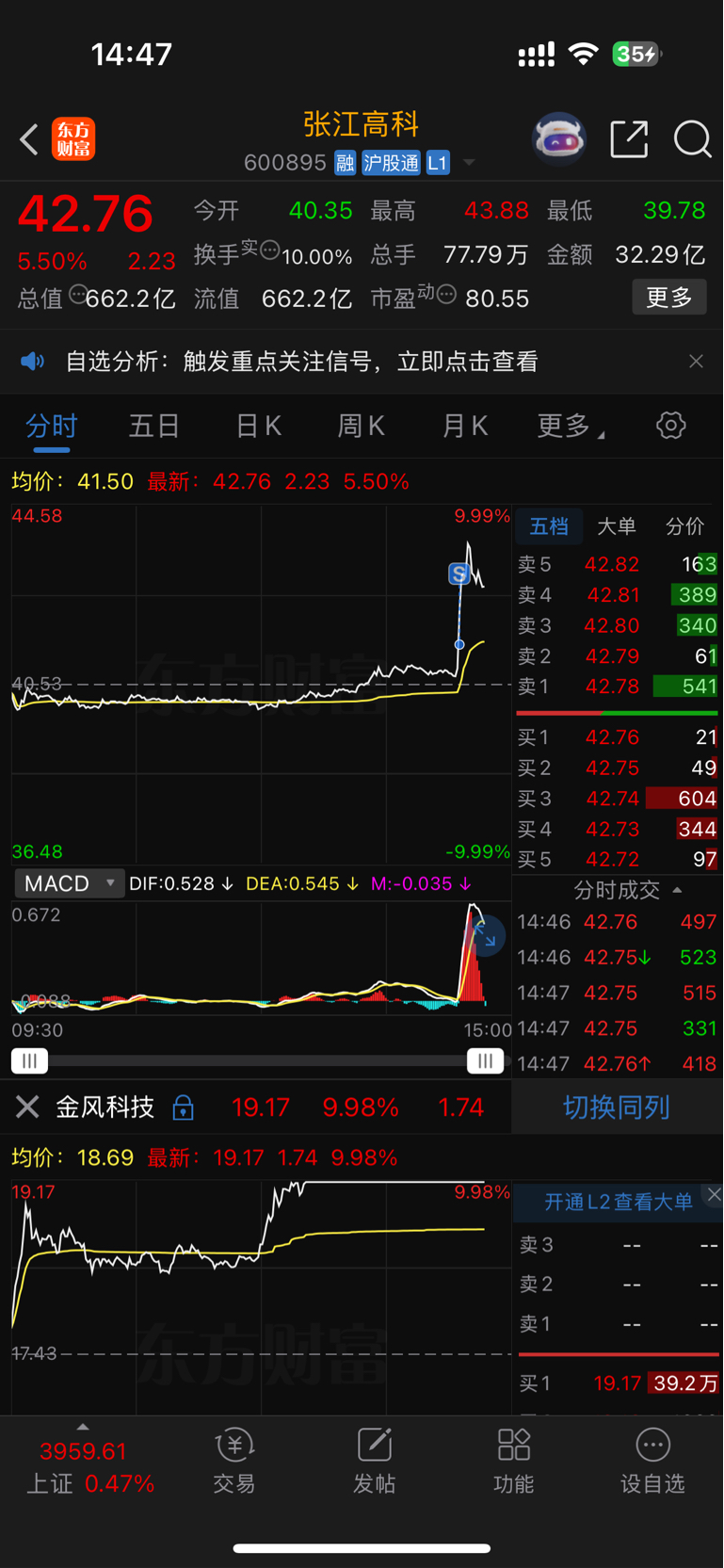Switch to the 周K tab
724x1568 pixels.
[x=362, y=427]
